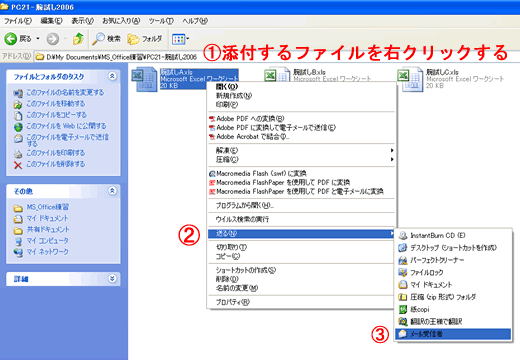The height and width of the screenshot is (360, 520).
Task: Choose プログラムから開く(H) entry
Action: point(301,206)
